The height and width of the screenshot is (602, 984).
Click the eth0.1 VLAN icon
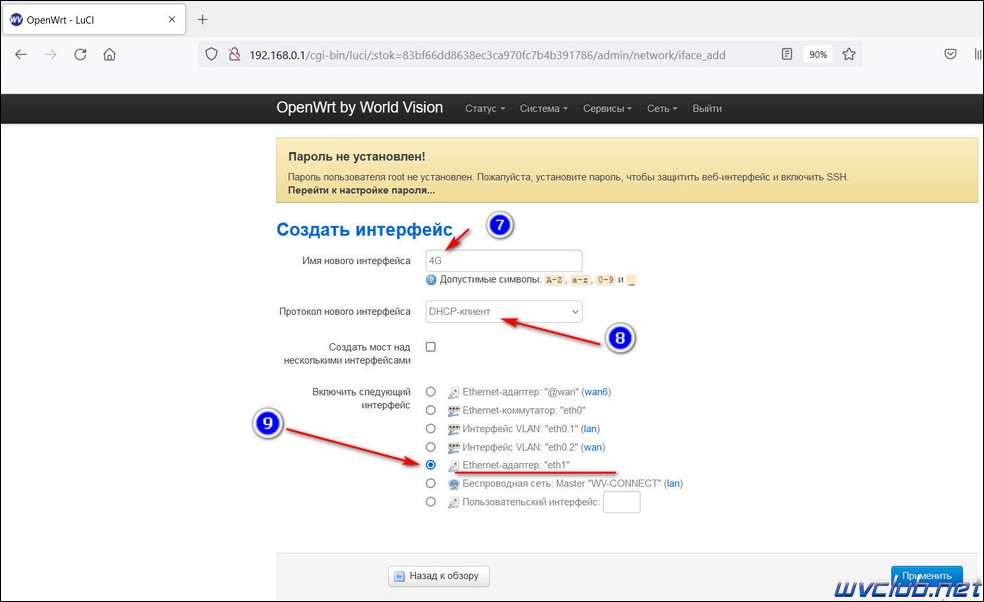pyautogui.click(x=454, y=429)
